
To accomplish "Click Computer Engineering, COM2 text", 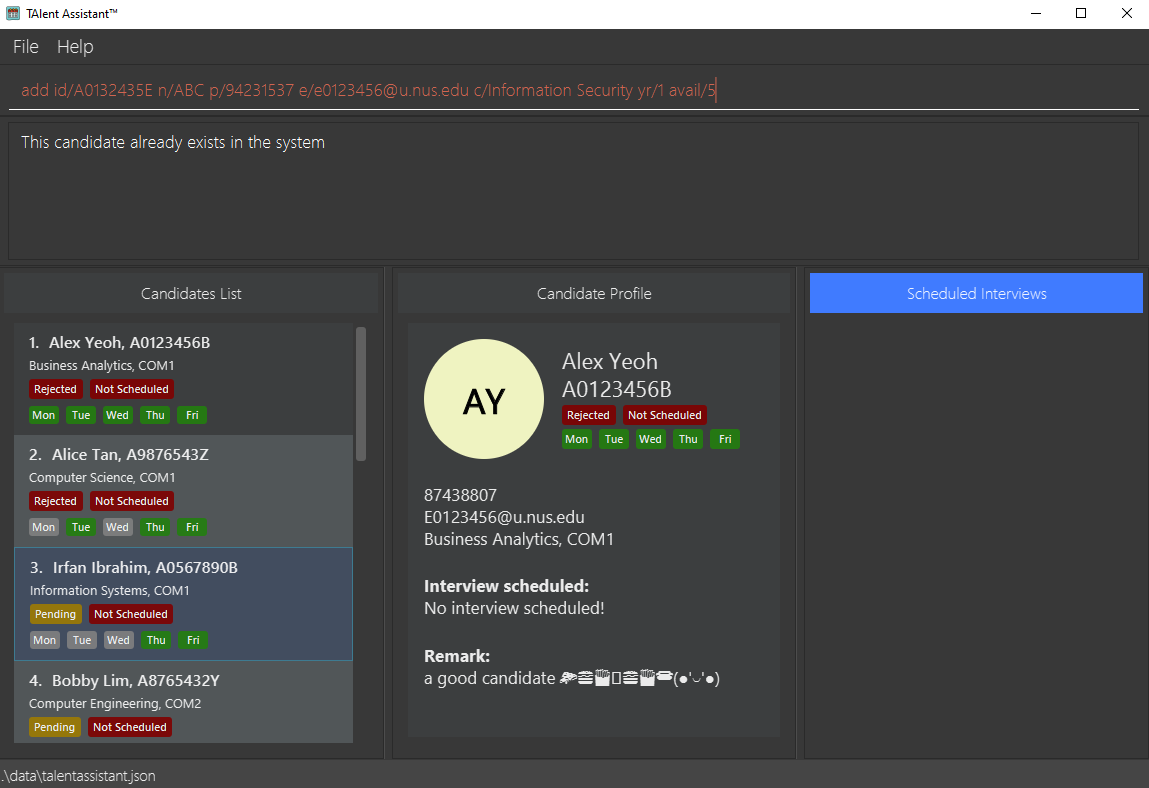I will point(115,703).
